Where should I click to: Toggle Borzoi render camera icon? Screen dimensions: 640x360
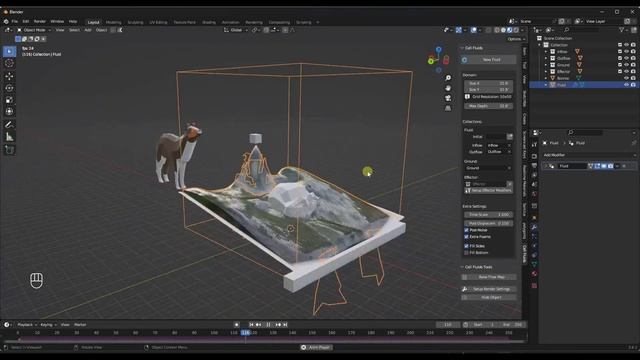click(x=633, y=78)
